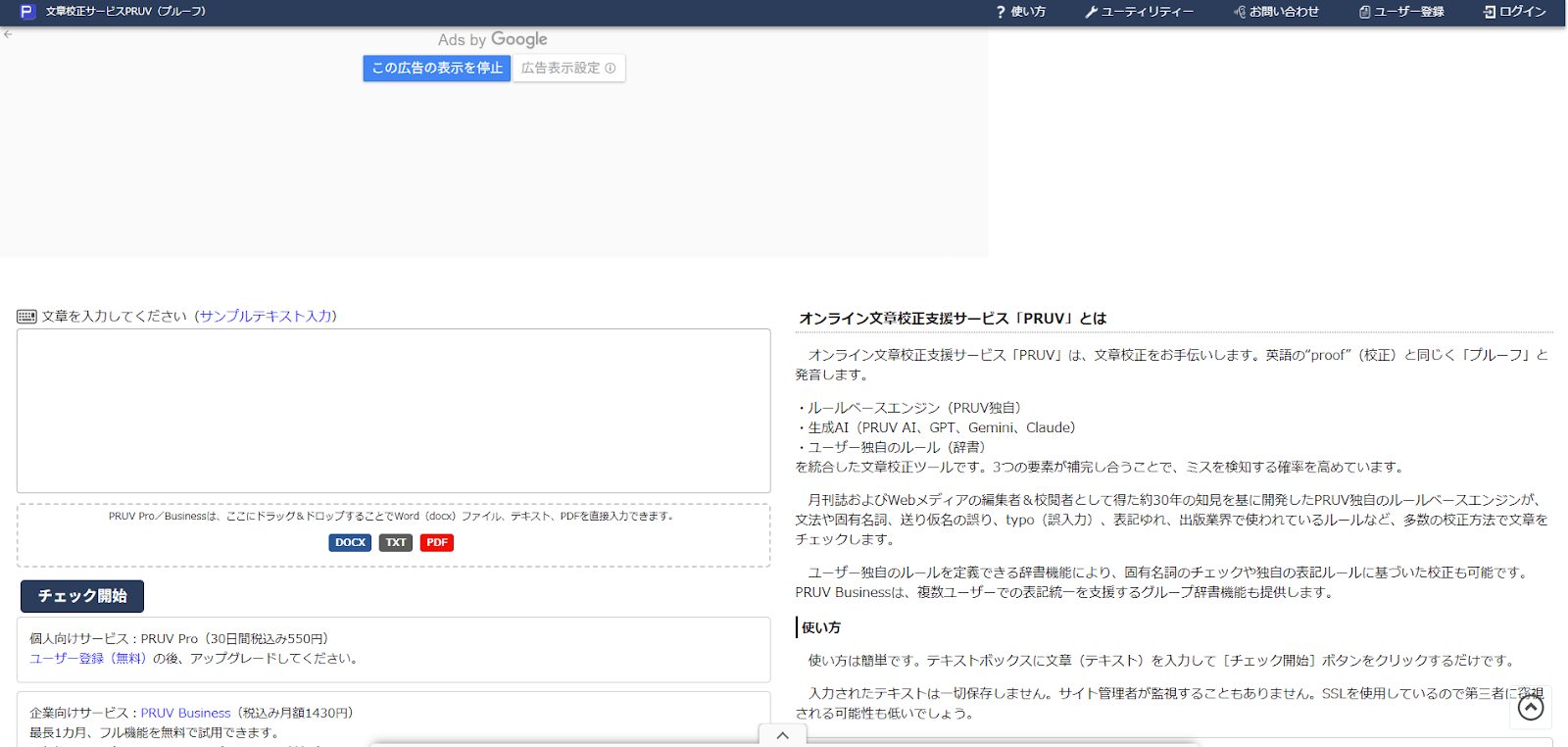This screenshot has width=1568, height=747.
Task: Open the PRUV Business link
Action: click(185, 714)
